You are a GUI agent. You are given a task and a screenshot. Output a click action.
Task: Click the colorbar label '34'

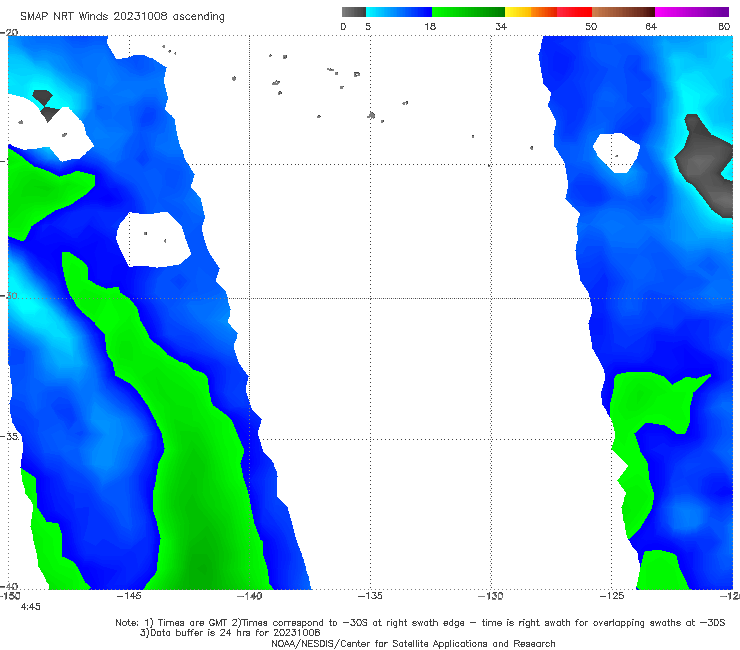tap(501, 27)
